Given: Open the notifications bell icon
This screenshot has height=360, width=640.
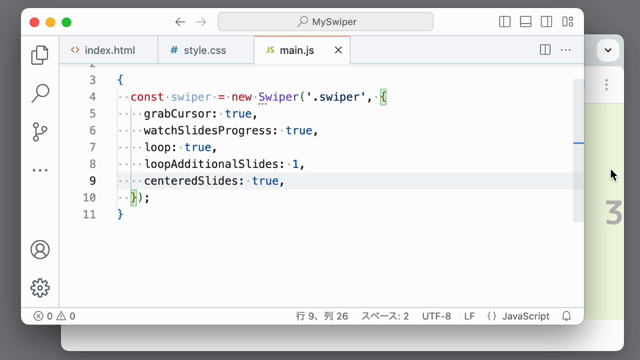Looking at the screenshot, I should [x=567, y=316].
